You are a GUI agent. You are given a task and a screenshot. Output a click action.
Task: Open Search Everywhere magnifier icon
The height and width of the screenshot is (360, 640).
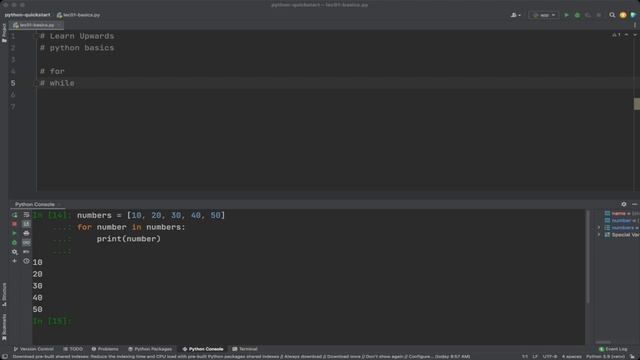point(612,15)
